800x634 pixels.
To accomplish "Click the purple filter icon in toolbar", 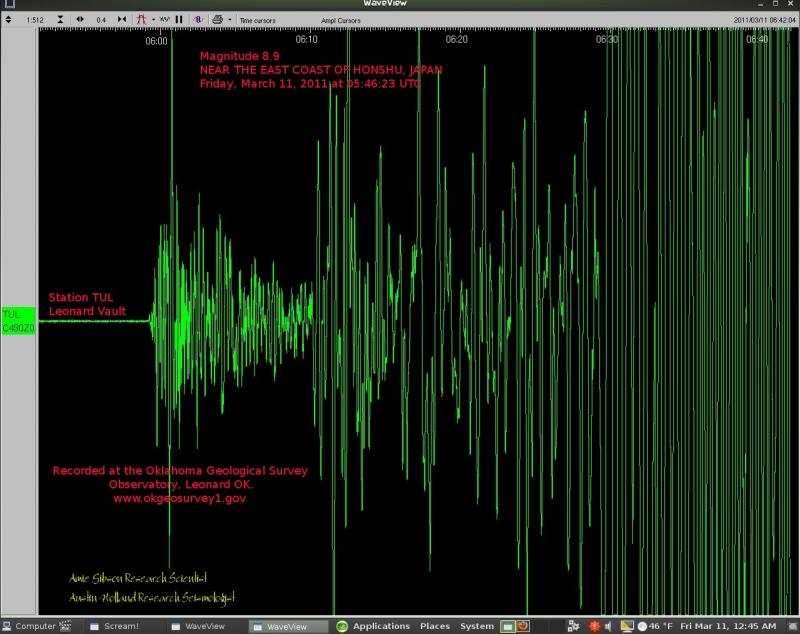I will tap(196, 19).
